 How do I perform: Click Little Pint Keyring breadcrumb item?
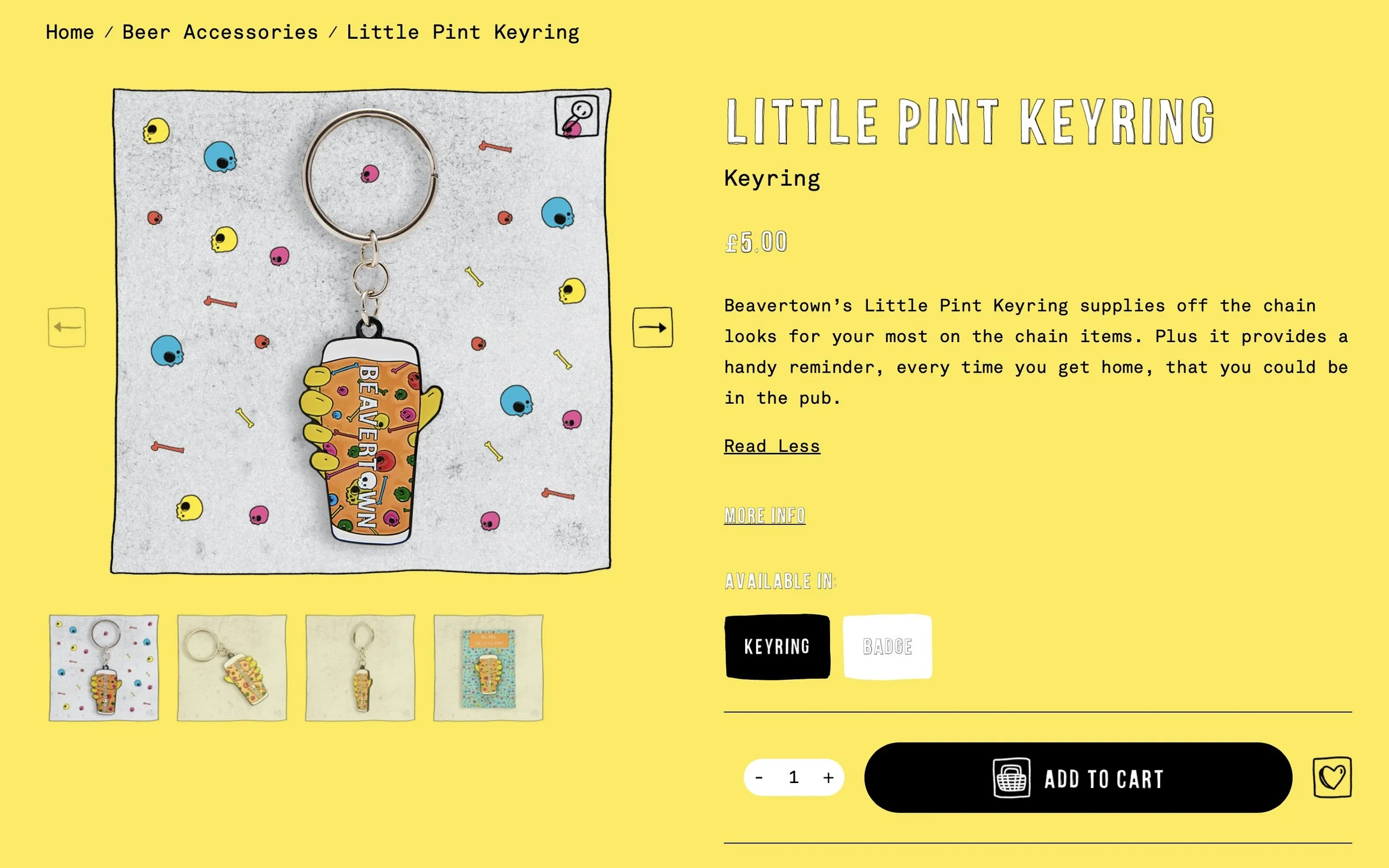463,32
